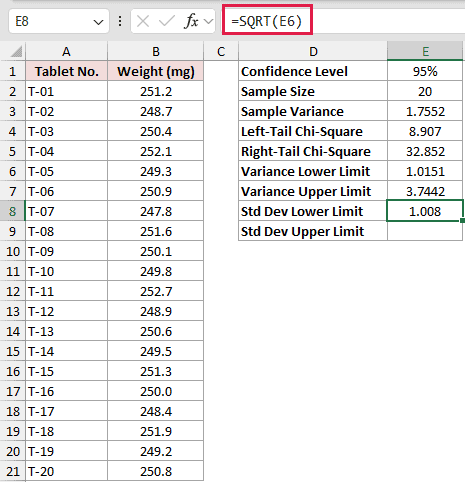Select cell with weight 251.9

tap(156, 431)
